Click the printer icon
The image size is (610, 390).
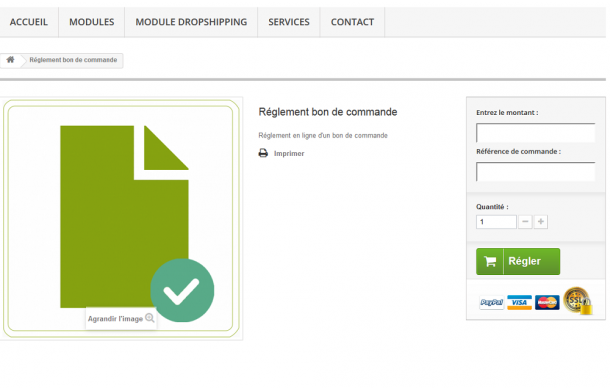click(263, 153)
